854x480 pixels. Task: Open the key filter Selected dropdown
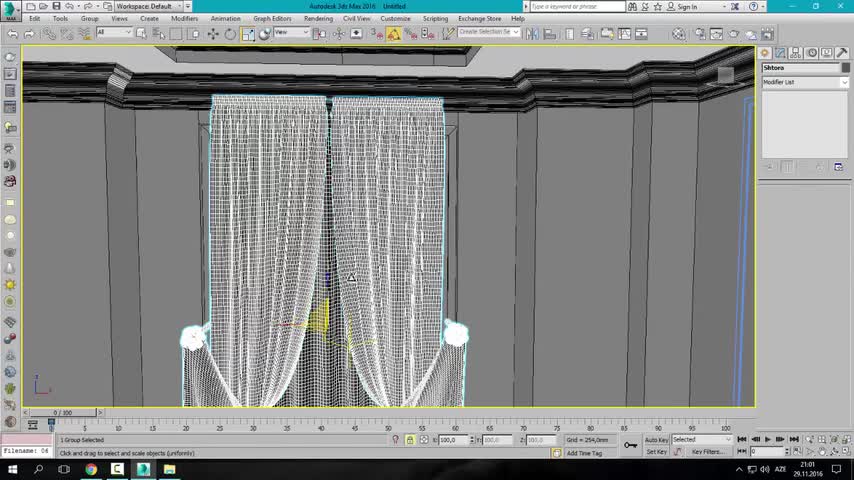[702, 440]
